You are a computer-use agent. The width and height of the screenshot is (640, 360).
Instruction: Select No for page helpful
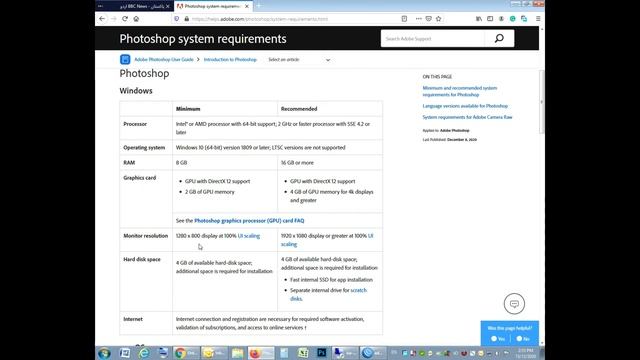[x=523, y=339]
